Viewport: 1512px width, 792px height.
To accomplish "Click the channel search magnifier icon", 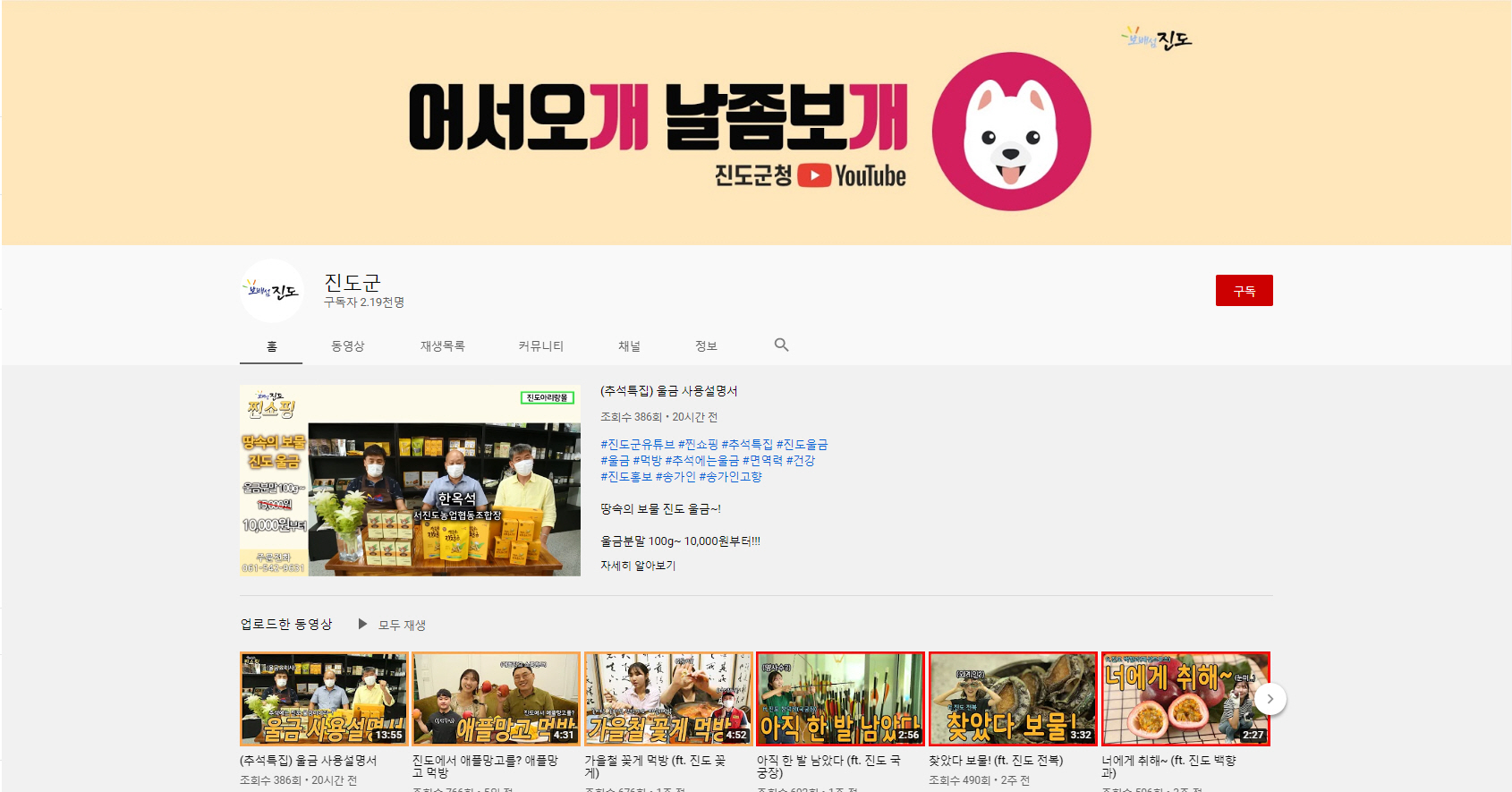I will pyautogui.click(x=781, y=345).
